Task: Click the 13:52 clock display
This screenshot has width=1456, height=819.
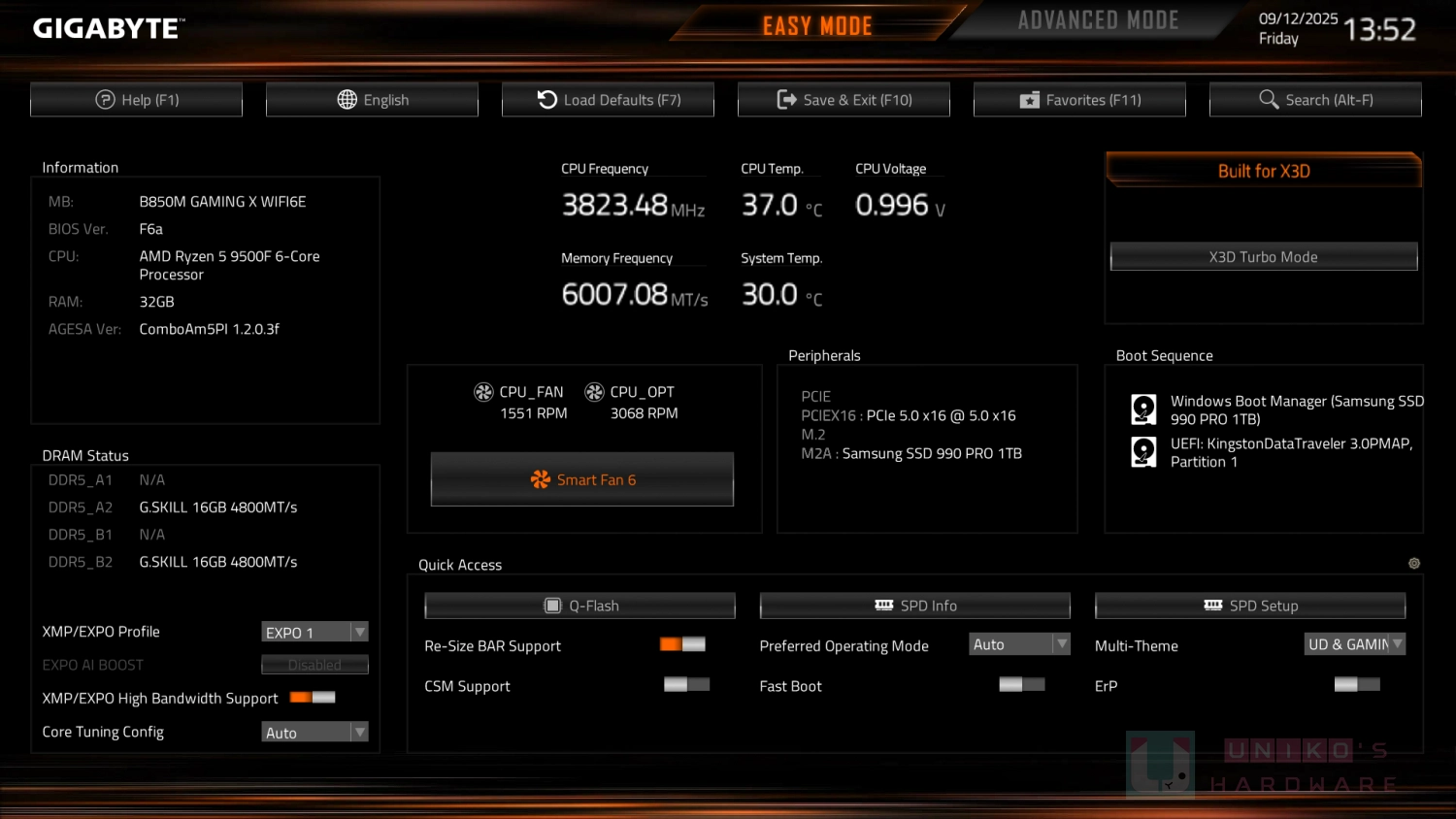Action: [x=1379, y=30]
